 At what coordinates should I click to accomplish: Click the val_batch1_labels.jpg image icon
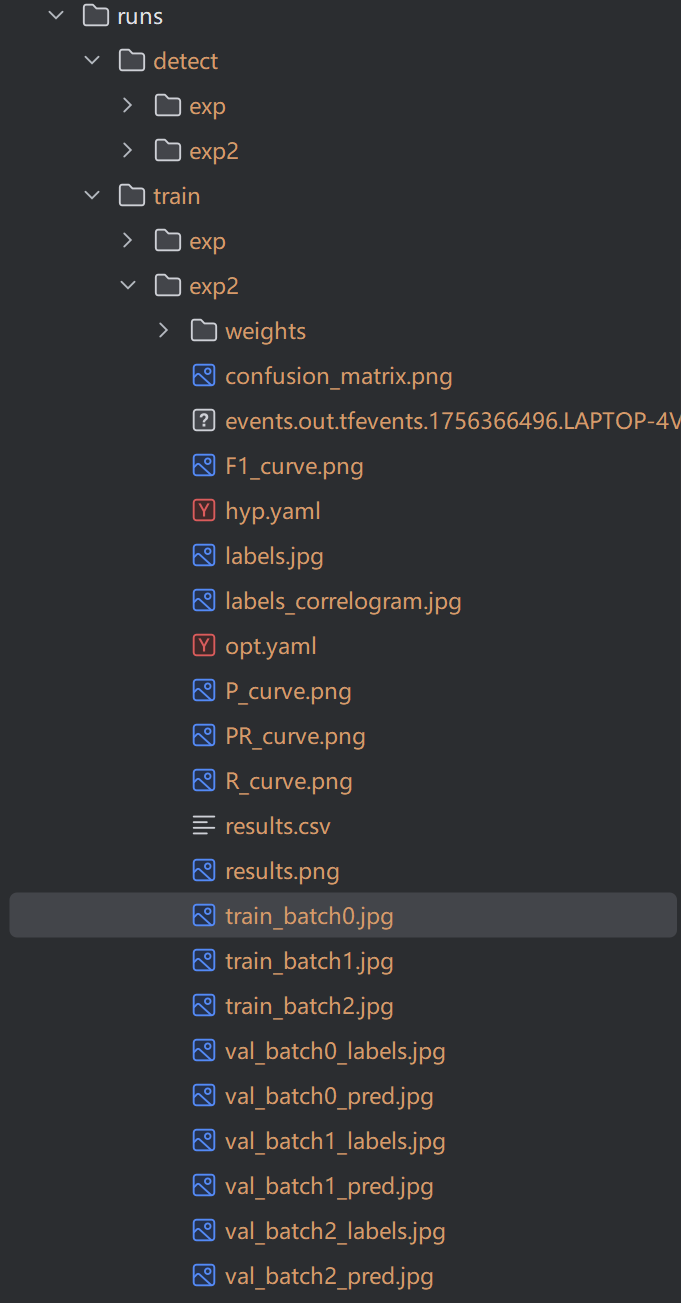[204, 1141]
